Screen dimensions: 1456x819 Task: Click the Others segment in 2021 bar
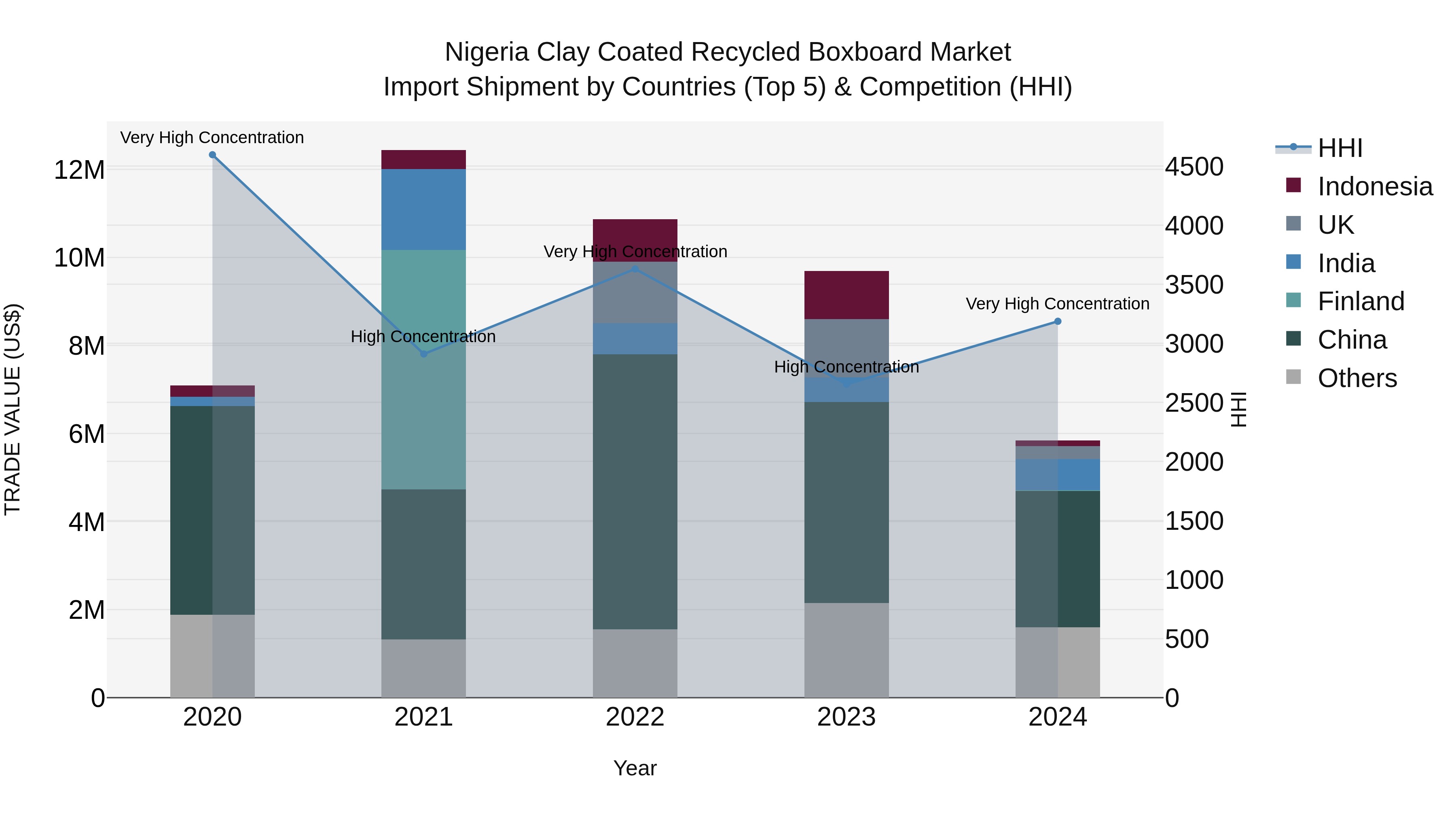[x=424, y=669]
